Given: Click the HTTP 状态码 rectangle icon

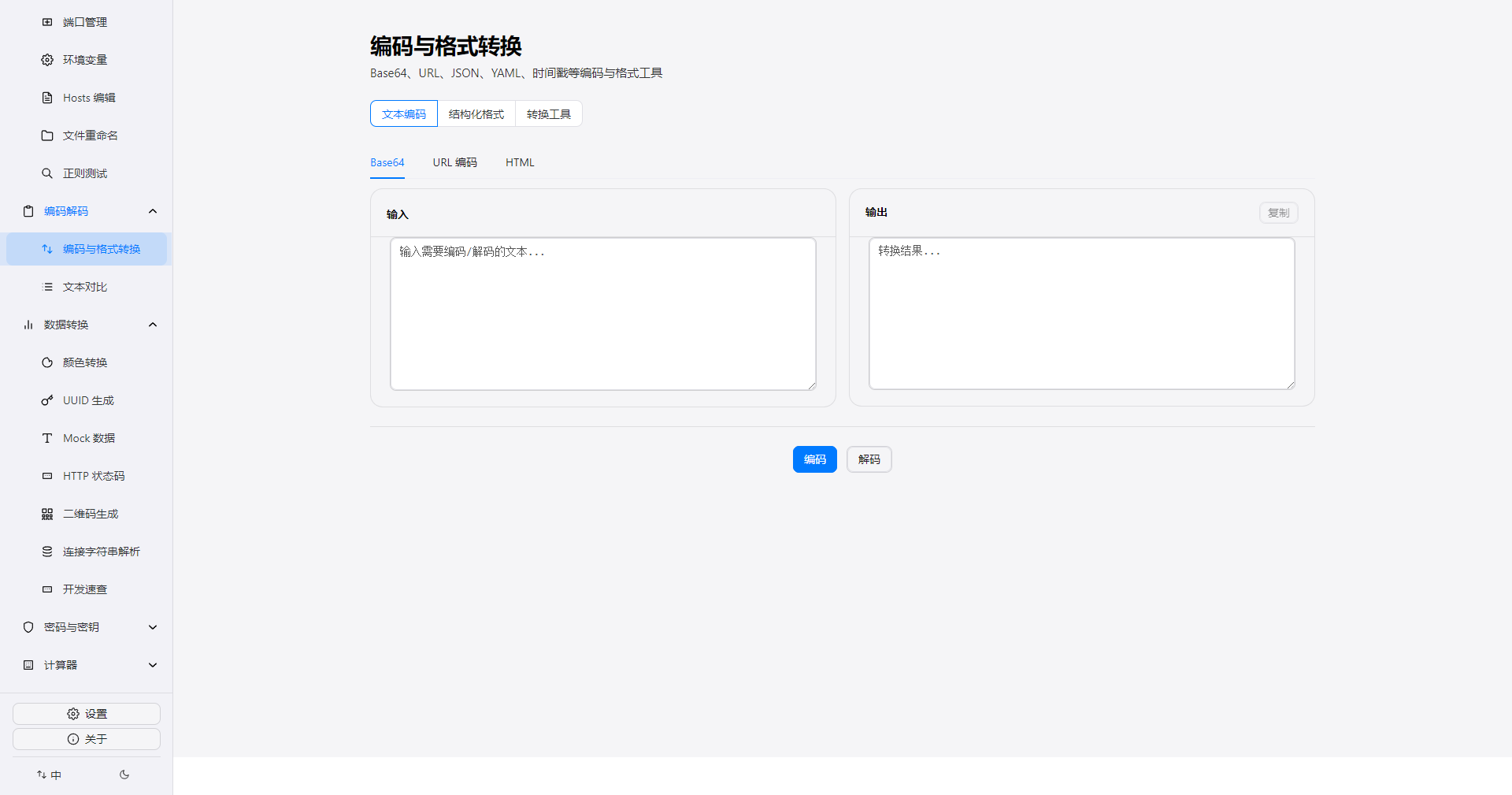Looking at the screenshot, I should point(47,476).
